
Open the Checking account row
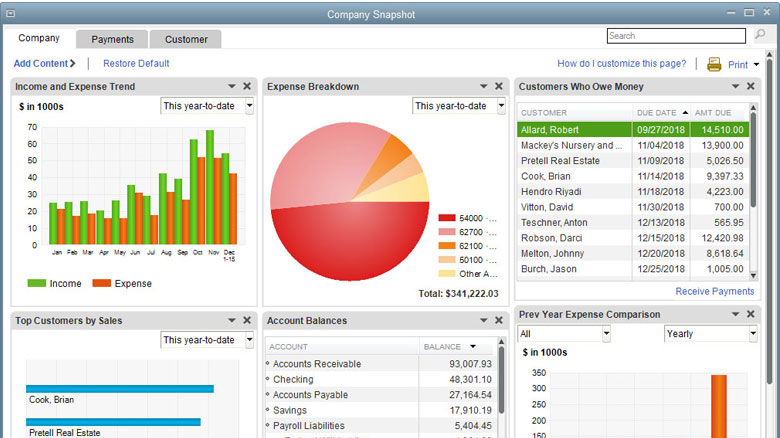point(380,379)
